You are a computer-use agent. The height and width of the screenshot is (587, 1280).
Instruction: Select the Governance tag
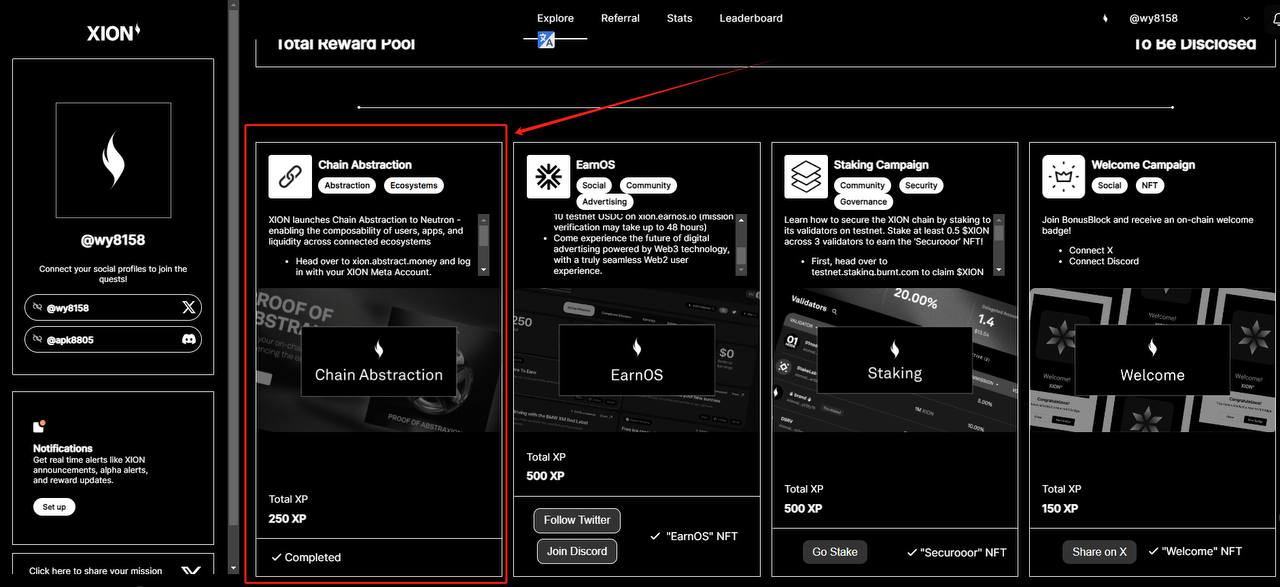(863, 202)
